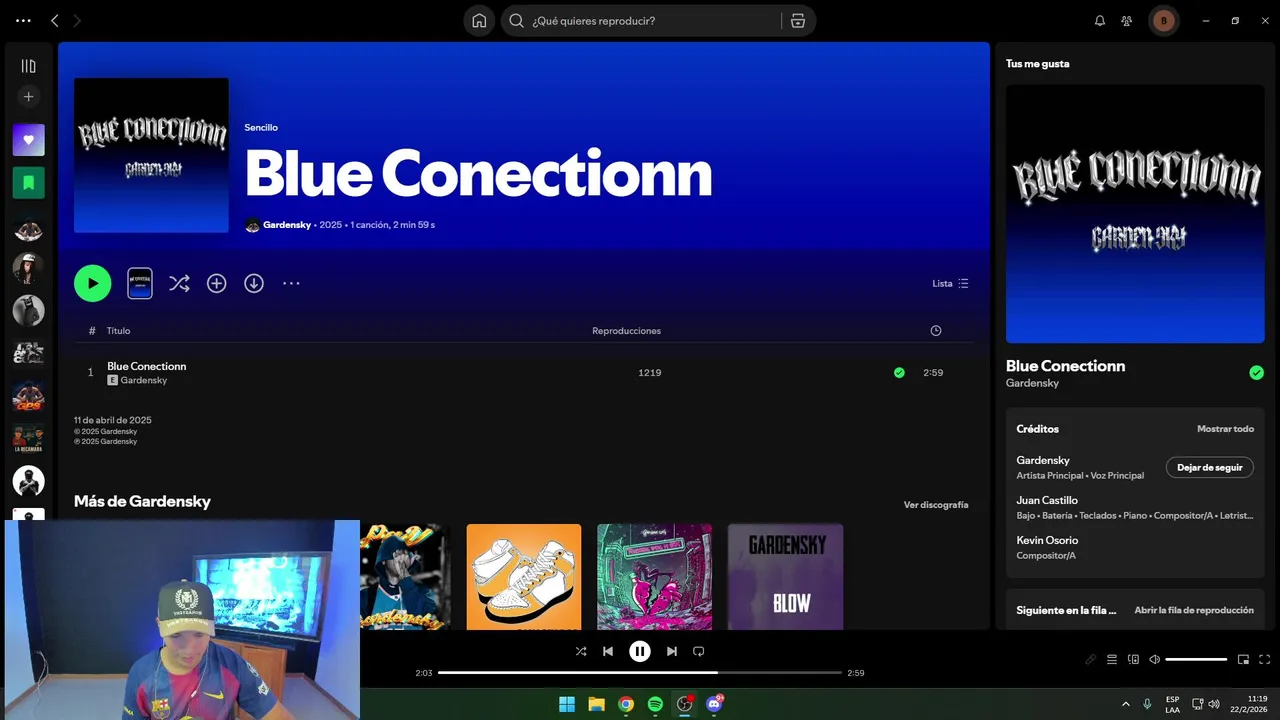Toggle lyrics microphone icon
This screenshot has height=720, width=1280.
(1091, 659)
